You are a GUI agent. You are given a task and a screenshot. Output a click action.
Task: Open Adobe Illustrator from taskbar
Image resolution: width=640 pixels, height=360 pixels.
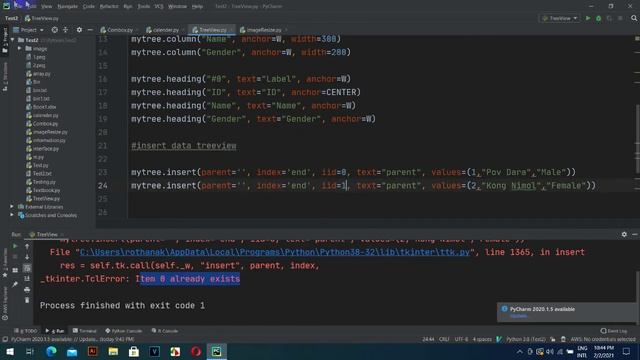pos(93,351)
